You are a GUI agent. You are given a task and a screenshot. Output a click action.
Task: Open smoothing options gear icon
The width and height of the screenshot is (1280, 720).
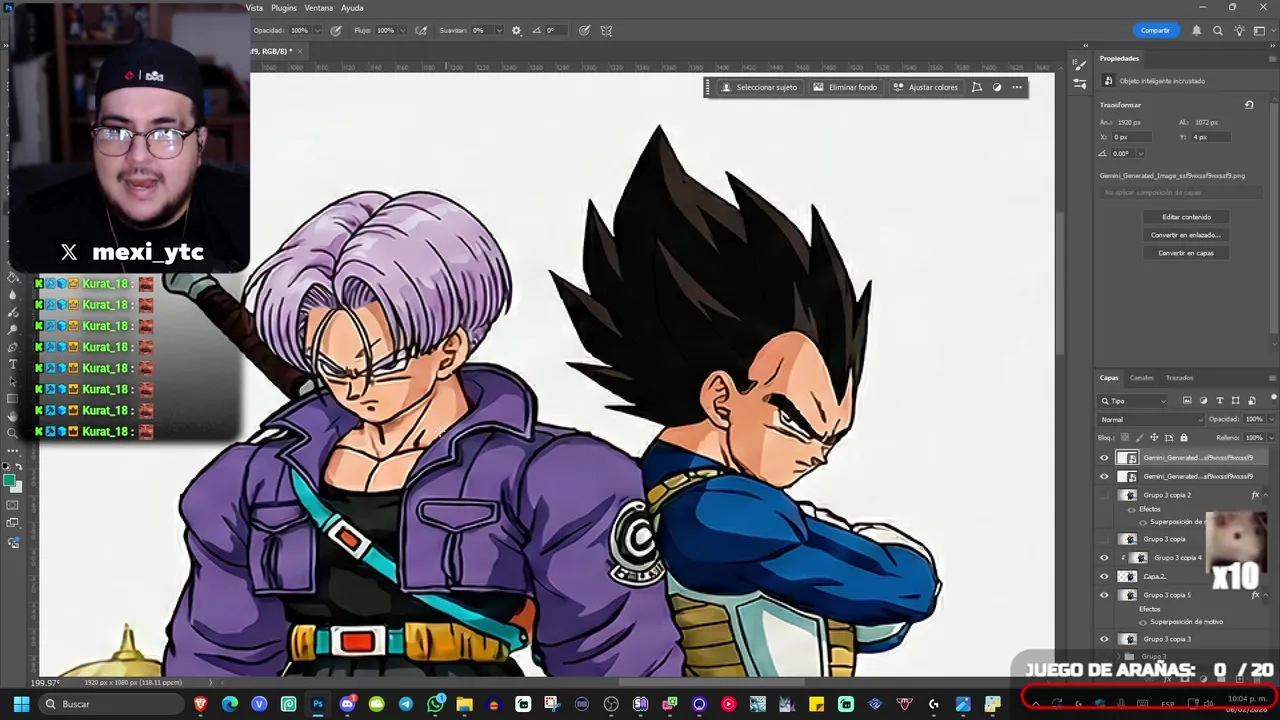(x=516, y=31)
